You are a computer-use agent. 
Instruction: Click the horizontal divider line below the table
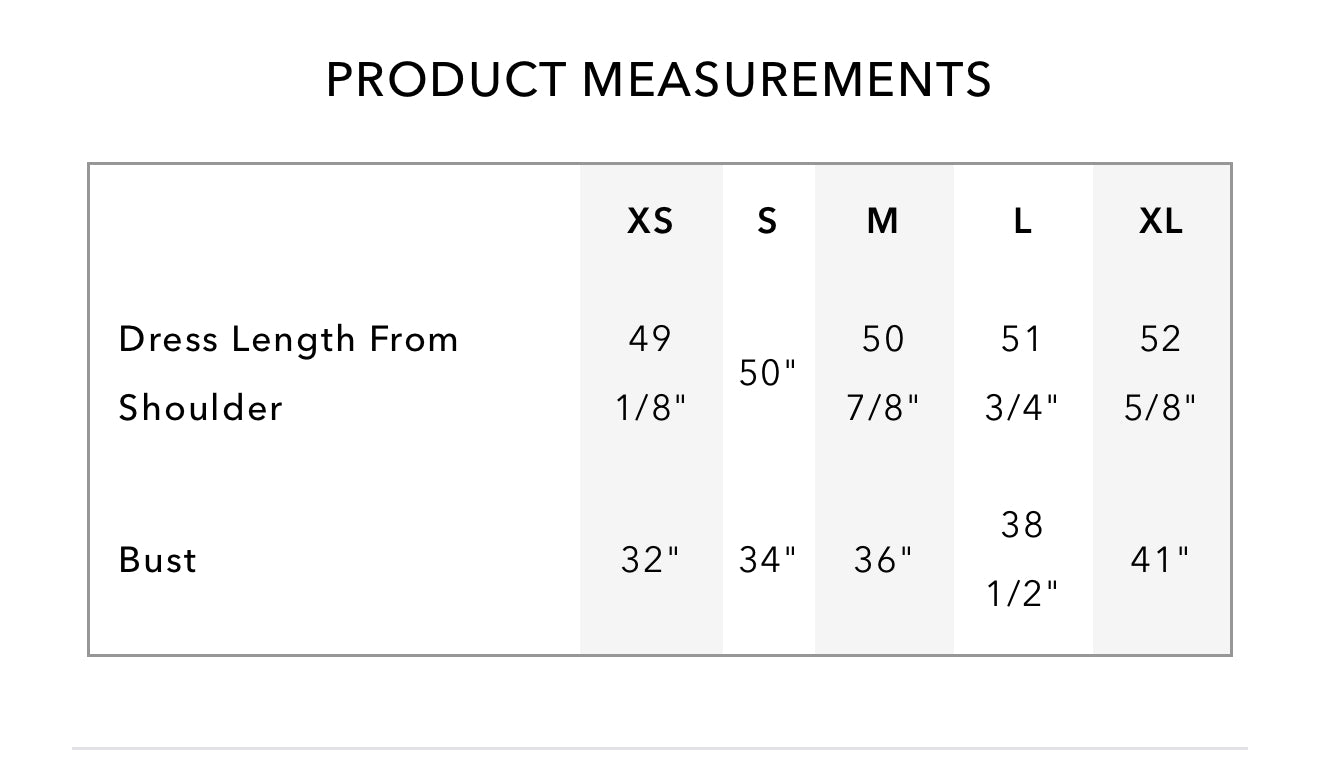click(x=659, y=747)
